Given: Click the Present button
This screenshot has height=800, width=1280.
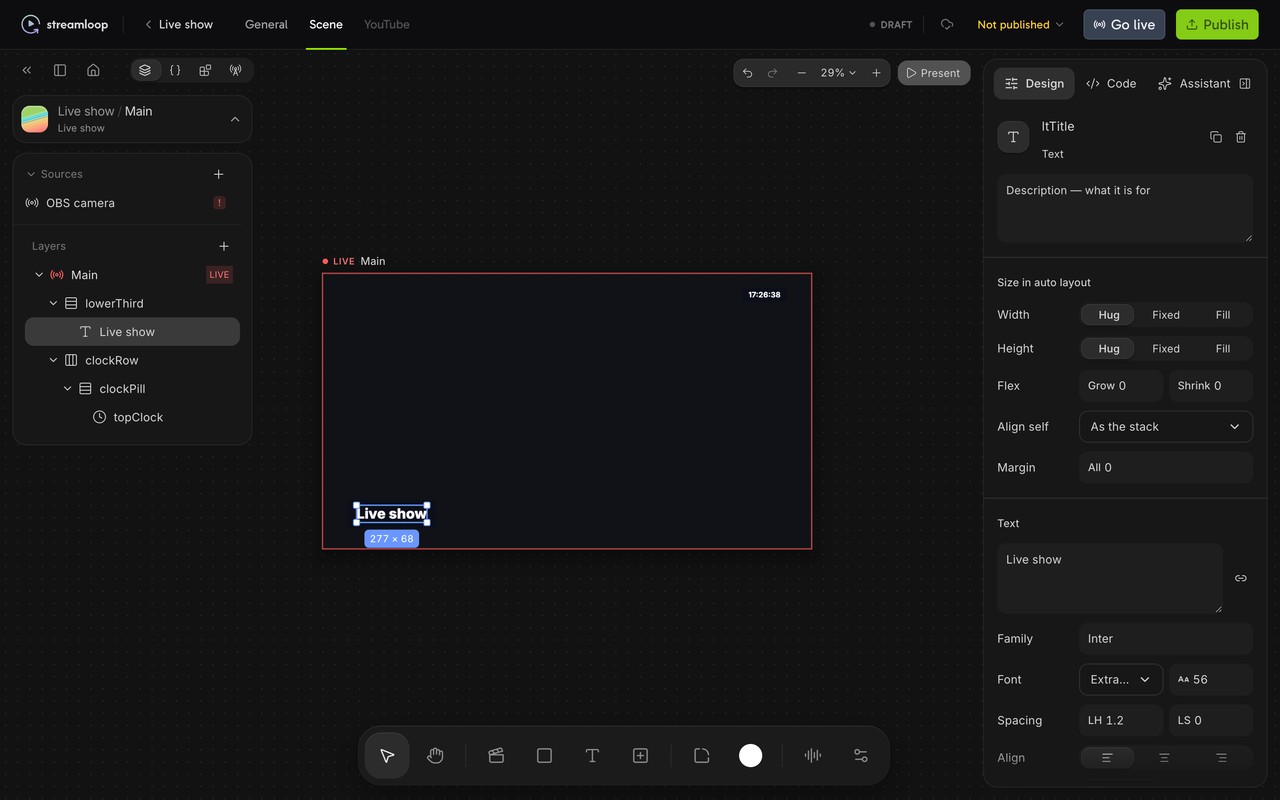Looking at the screenshot, I should click(934, 73).
